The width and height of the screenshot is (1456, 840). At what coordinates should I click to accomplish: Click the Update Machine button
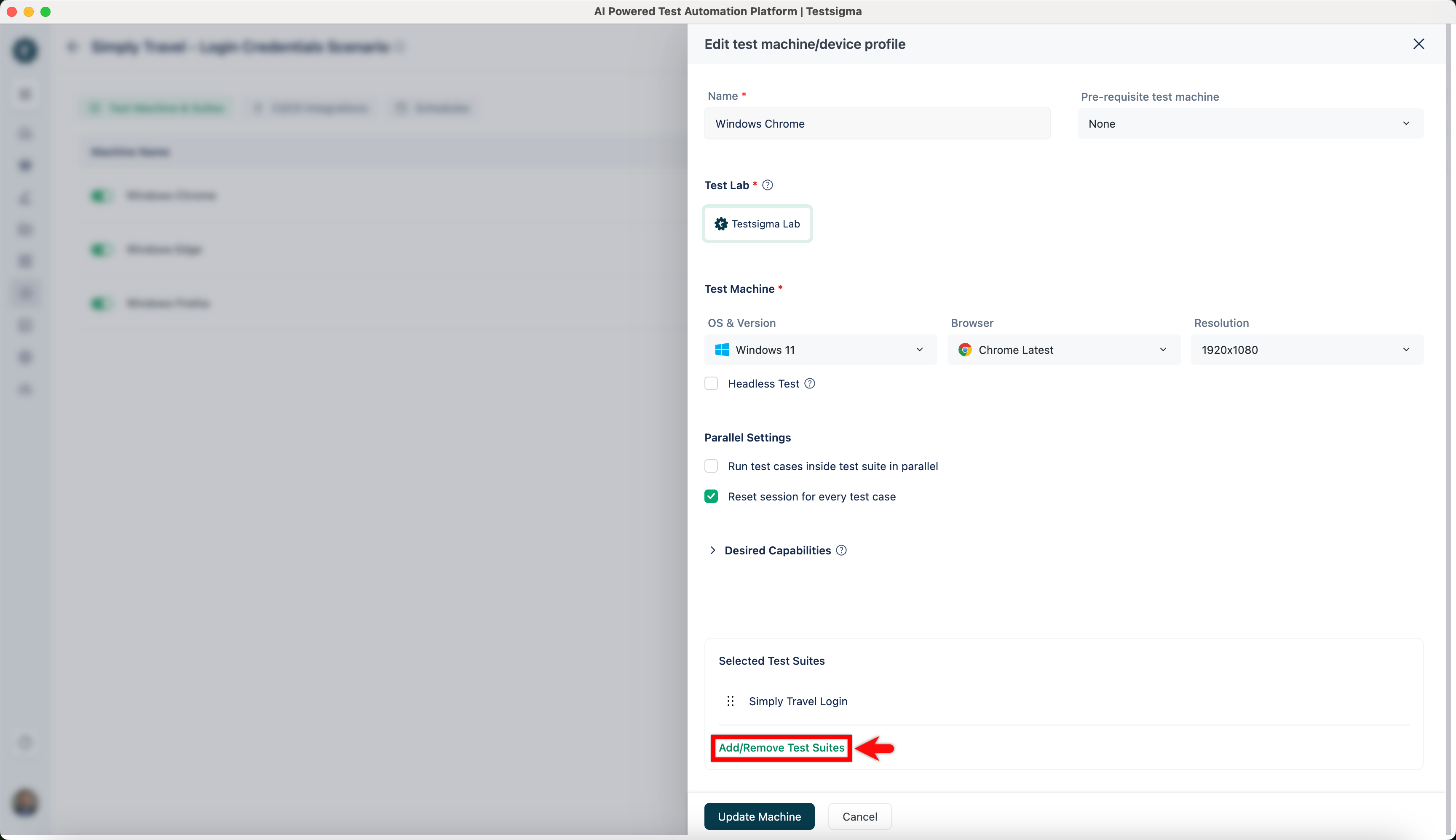click(x=759, y=816)
